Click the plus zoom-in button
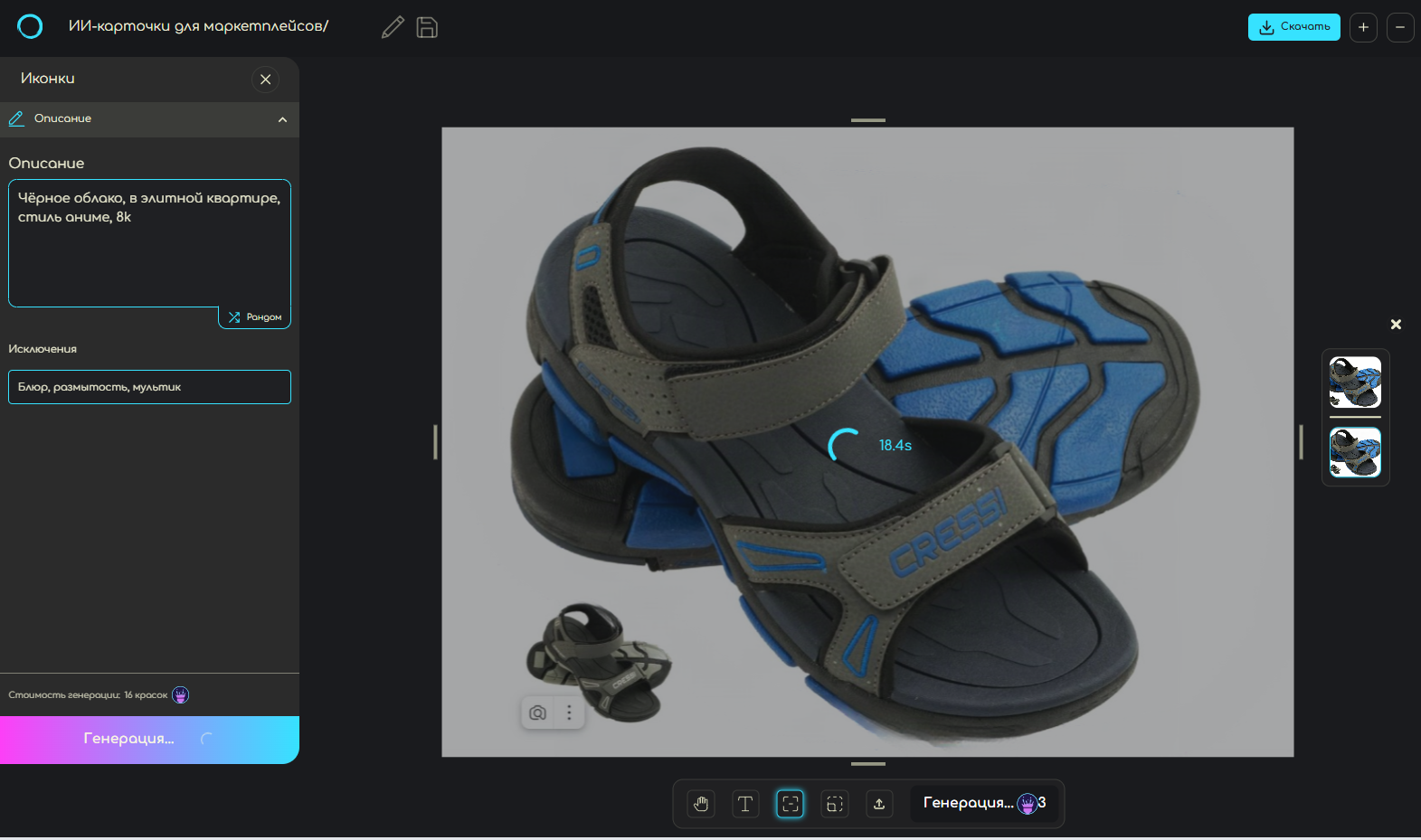This screenshot has height=840, width=1421. (x=1363, y=27)
